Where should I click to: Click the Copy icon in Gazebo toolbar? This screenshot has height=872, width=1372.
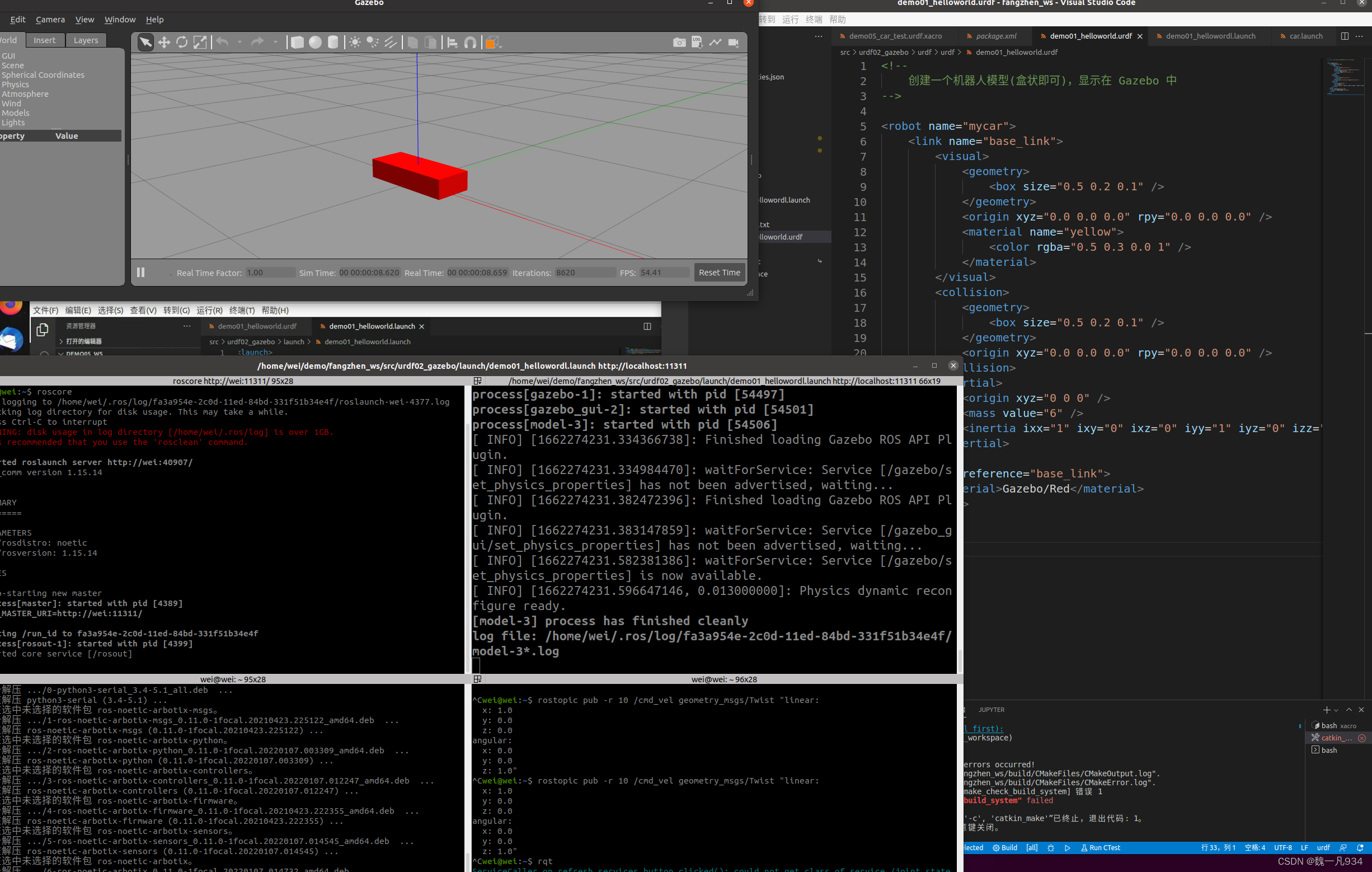[413, 43]
